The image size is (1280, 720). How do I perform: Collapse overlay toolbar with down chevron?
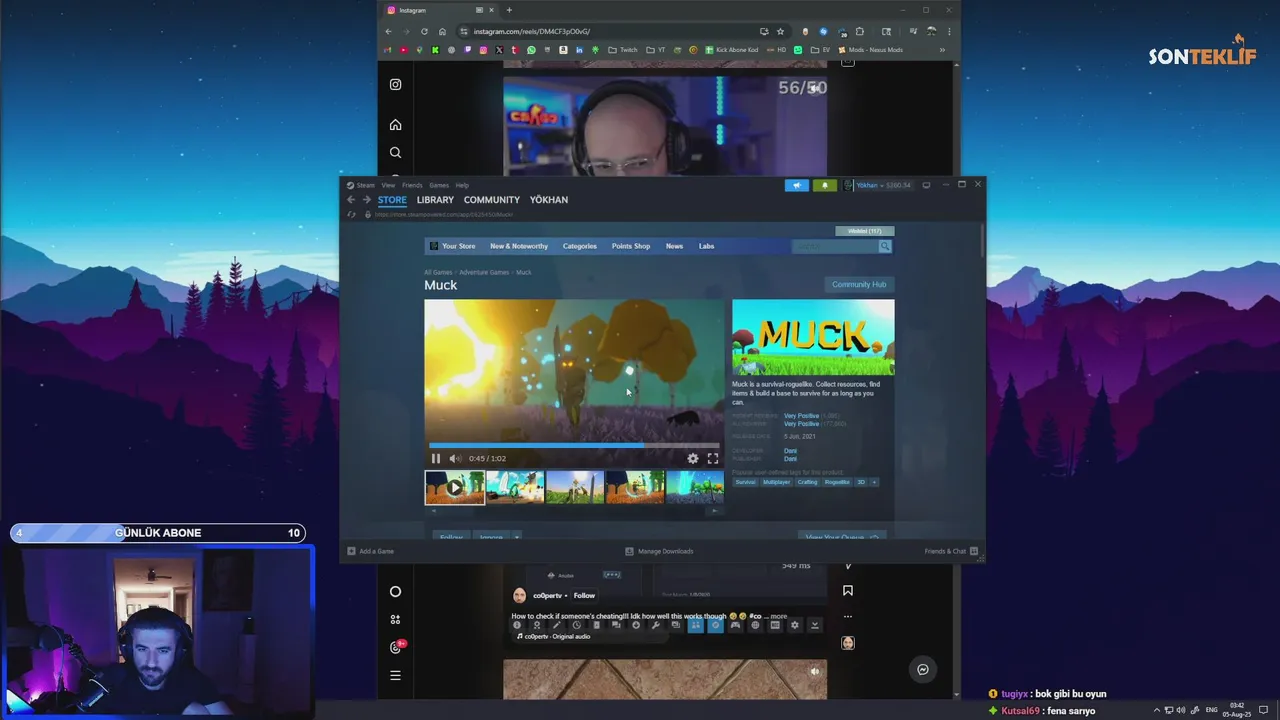(x=815, y=625)
